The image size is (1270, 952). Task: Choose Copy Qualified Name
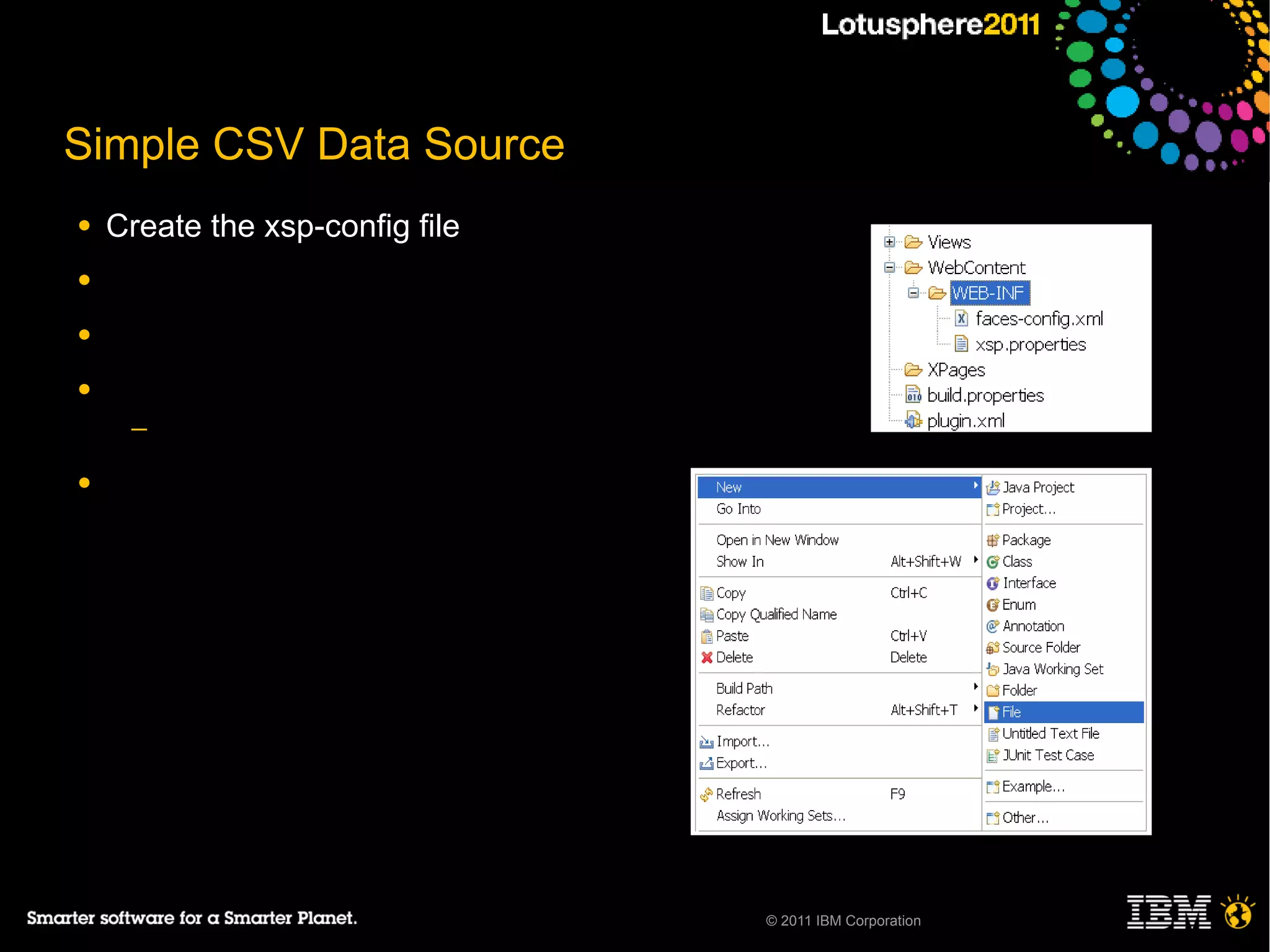point(839,615)
